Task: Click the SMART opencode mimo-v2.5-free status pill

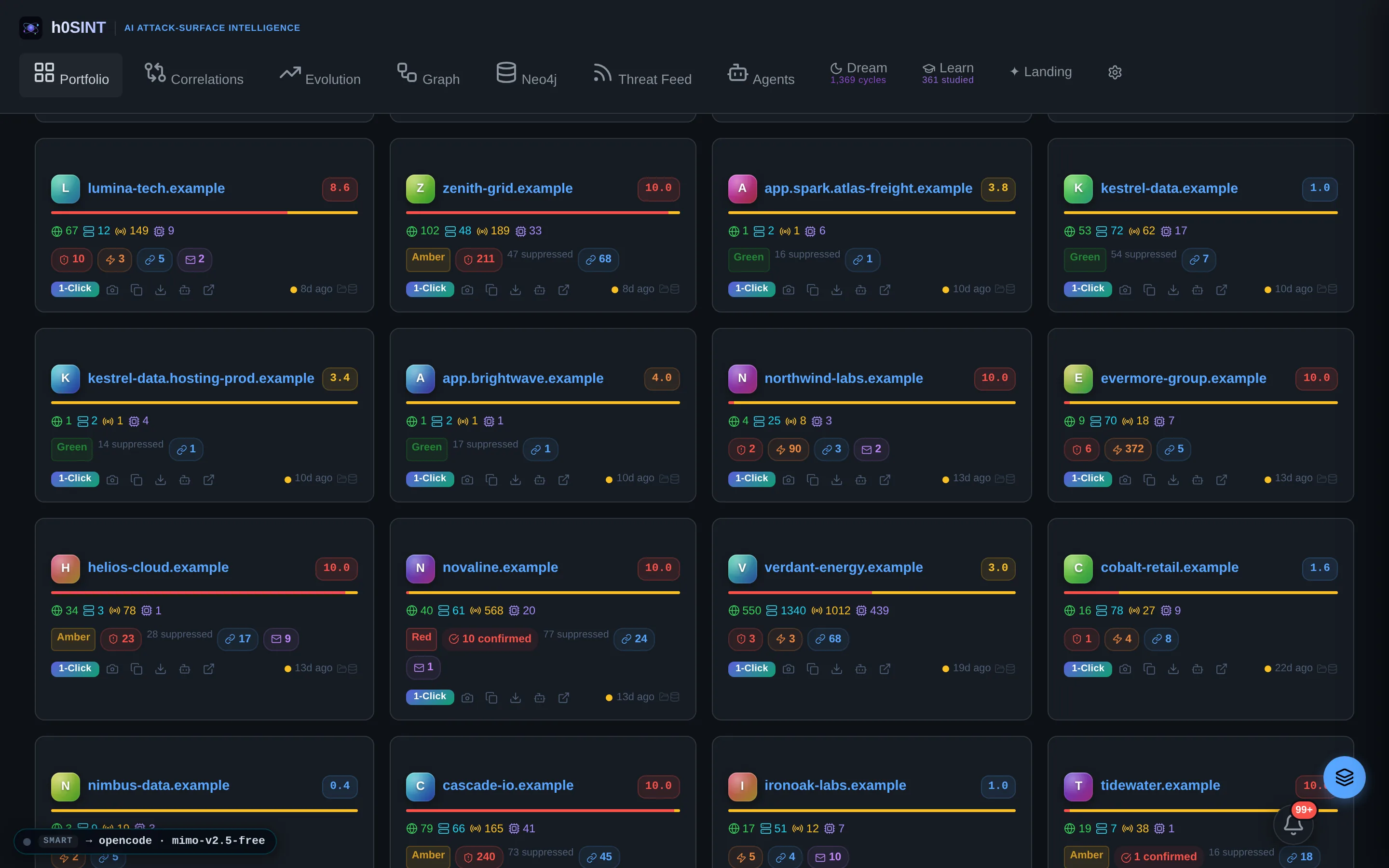Action: point(145,841)
